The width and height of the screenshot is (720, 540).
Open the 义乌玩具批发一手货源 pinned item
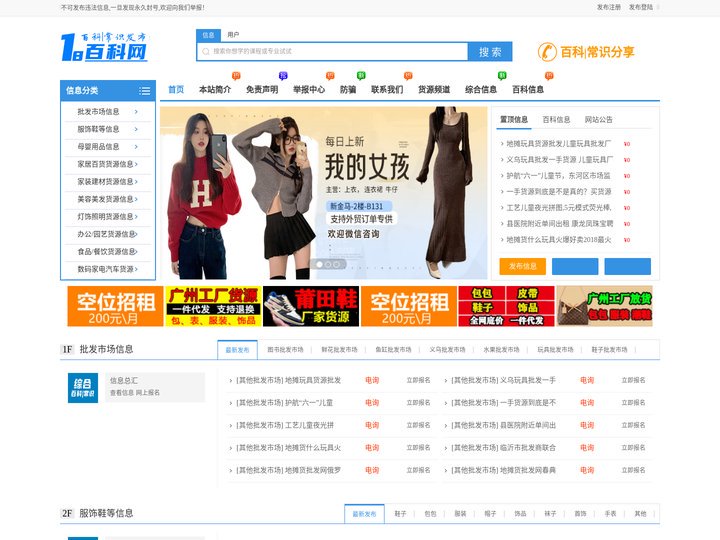click(x=559, y=160)
